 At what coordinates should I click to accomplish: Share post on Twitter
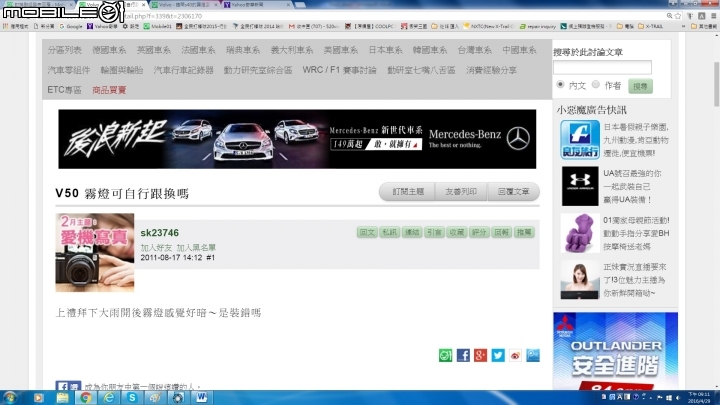(x=498, y=355)
